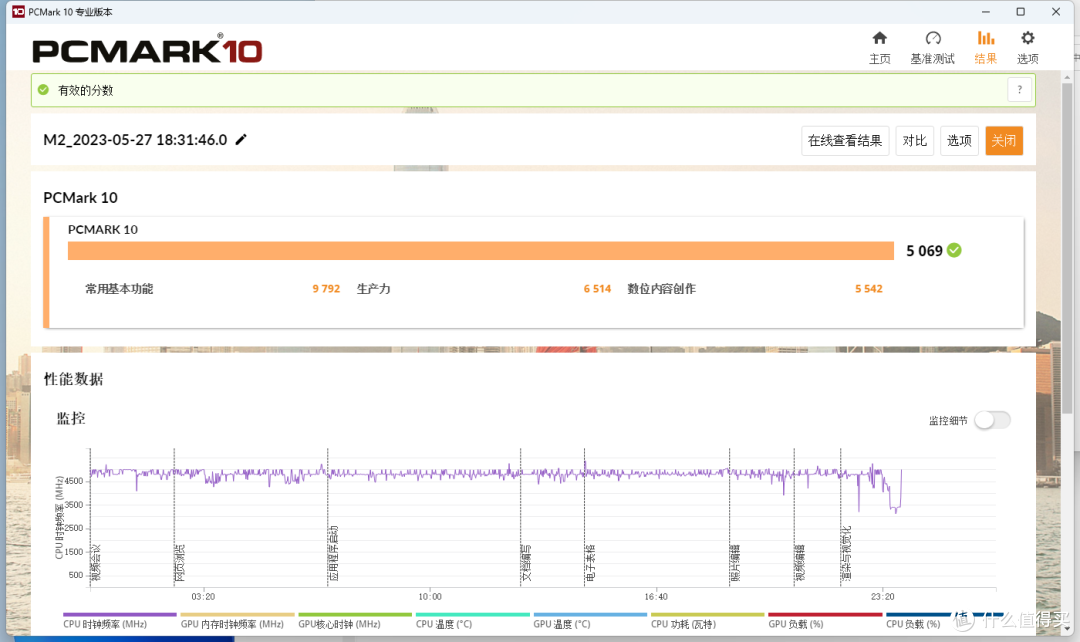The width and height of the screenshot is (1080, 642).
Task: Click the PCMARK10 logo
Action: 147,50
